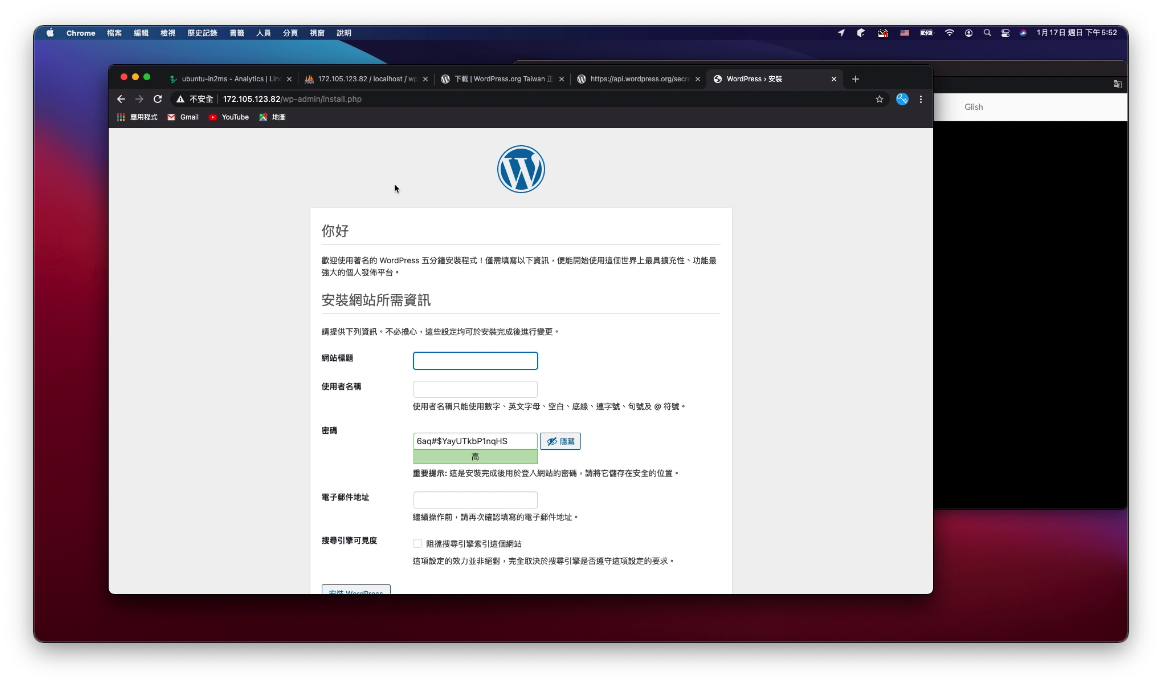Click the address bar URL
Viewport: 1162px width, 684px height.
pos(292,99)
